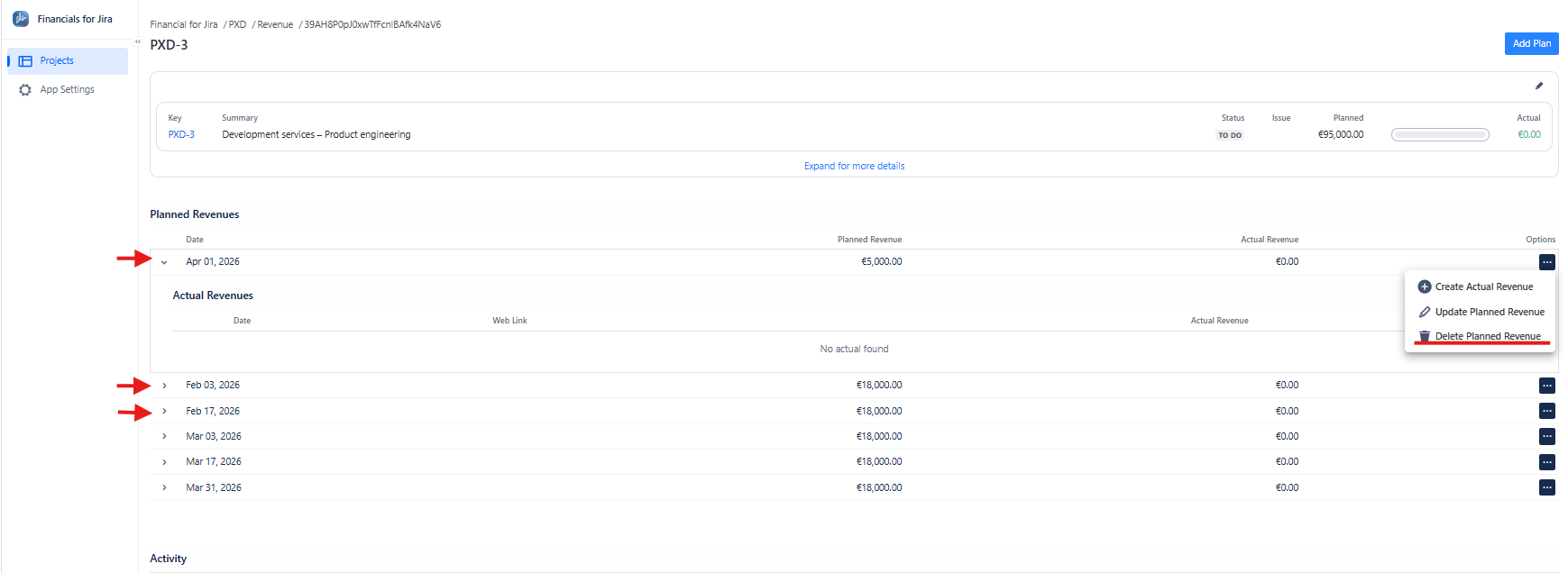Click the €5,000.00 planned revenue value
This screenshot has height=573, width=1568.
[882, 262]
